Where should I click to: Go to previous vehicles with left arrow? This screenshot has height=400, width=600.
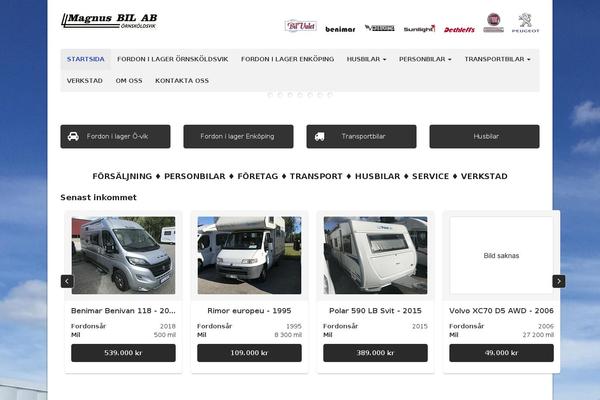[x=67, y=281]
